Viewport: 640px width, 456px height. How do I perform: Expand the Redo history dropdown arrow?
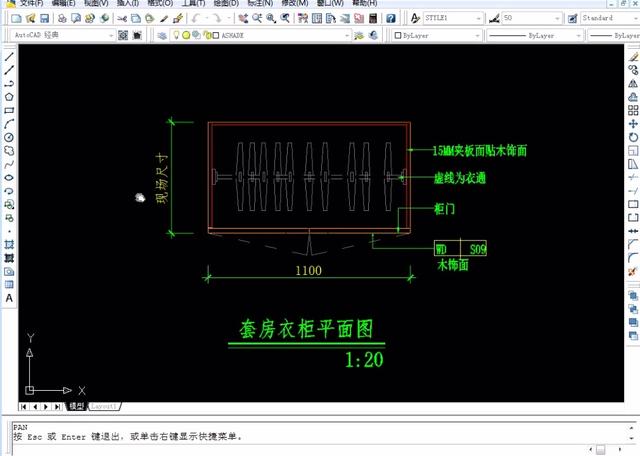coord(228,18)
